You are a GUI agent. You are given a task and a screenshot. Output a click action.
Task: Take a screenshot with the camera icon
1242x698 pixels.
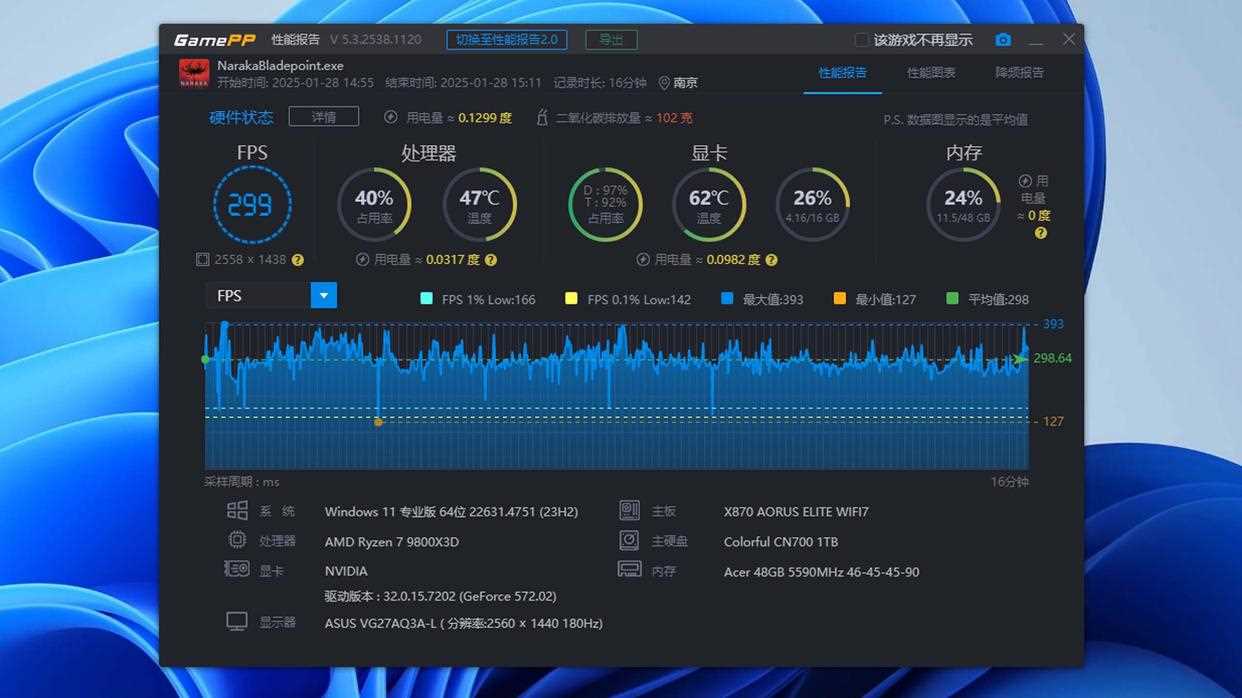coord(1003,40)
